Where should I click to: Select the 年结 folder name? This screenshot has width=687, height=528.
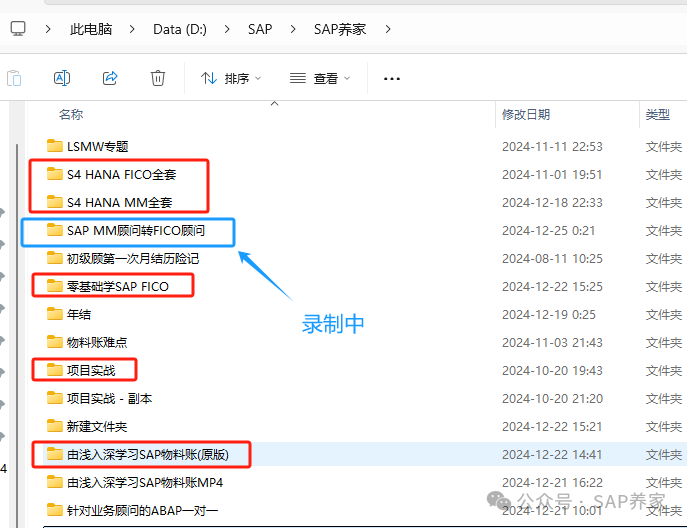click(x=79, y=315)
